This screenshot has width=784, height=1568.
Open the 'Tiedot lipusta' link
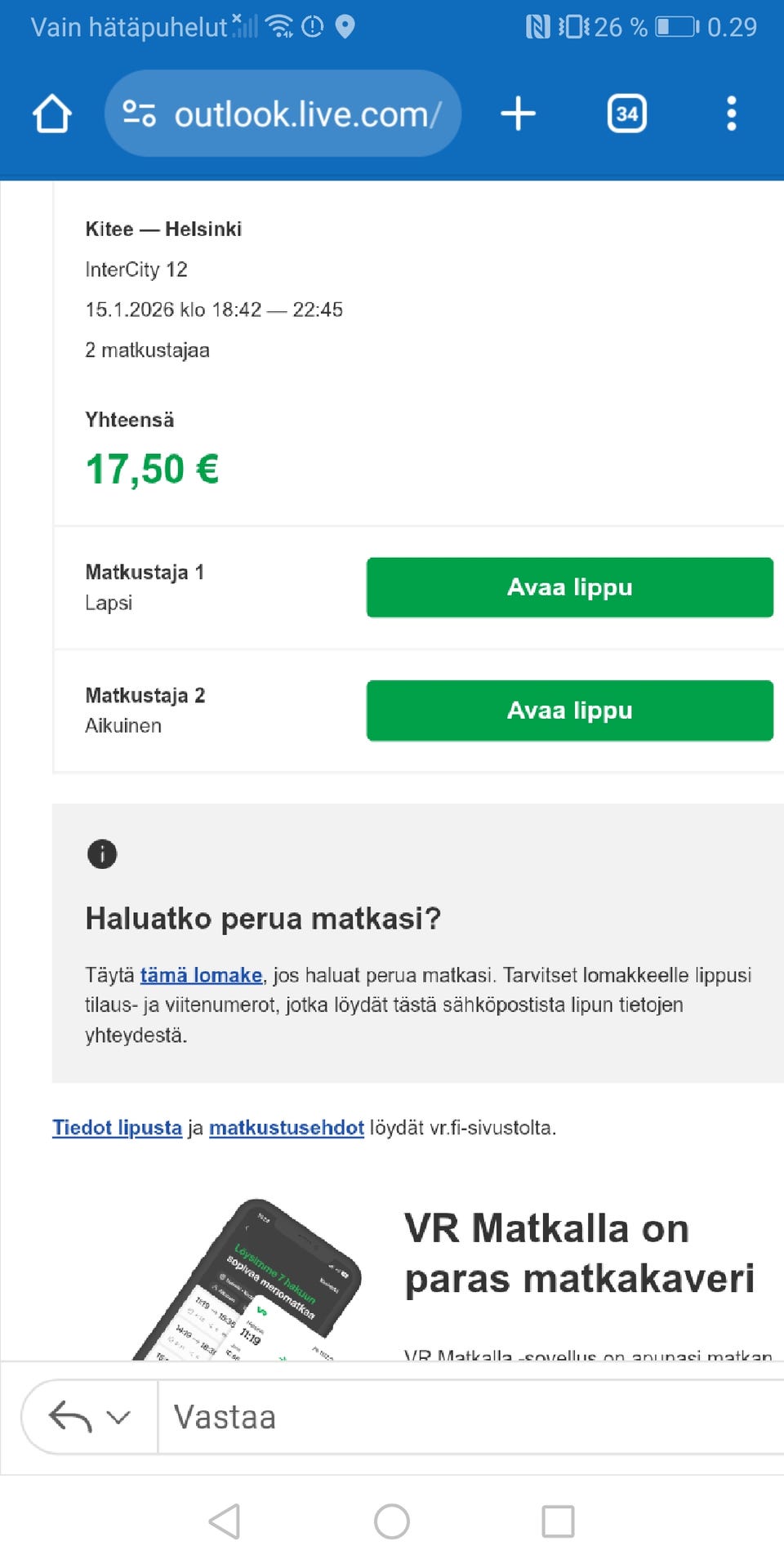point(117,1128)
